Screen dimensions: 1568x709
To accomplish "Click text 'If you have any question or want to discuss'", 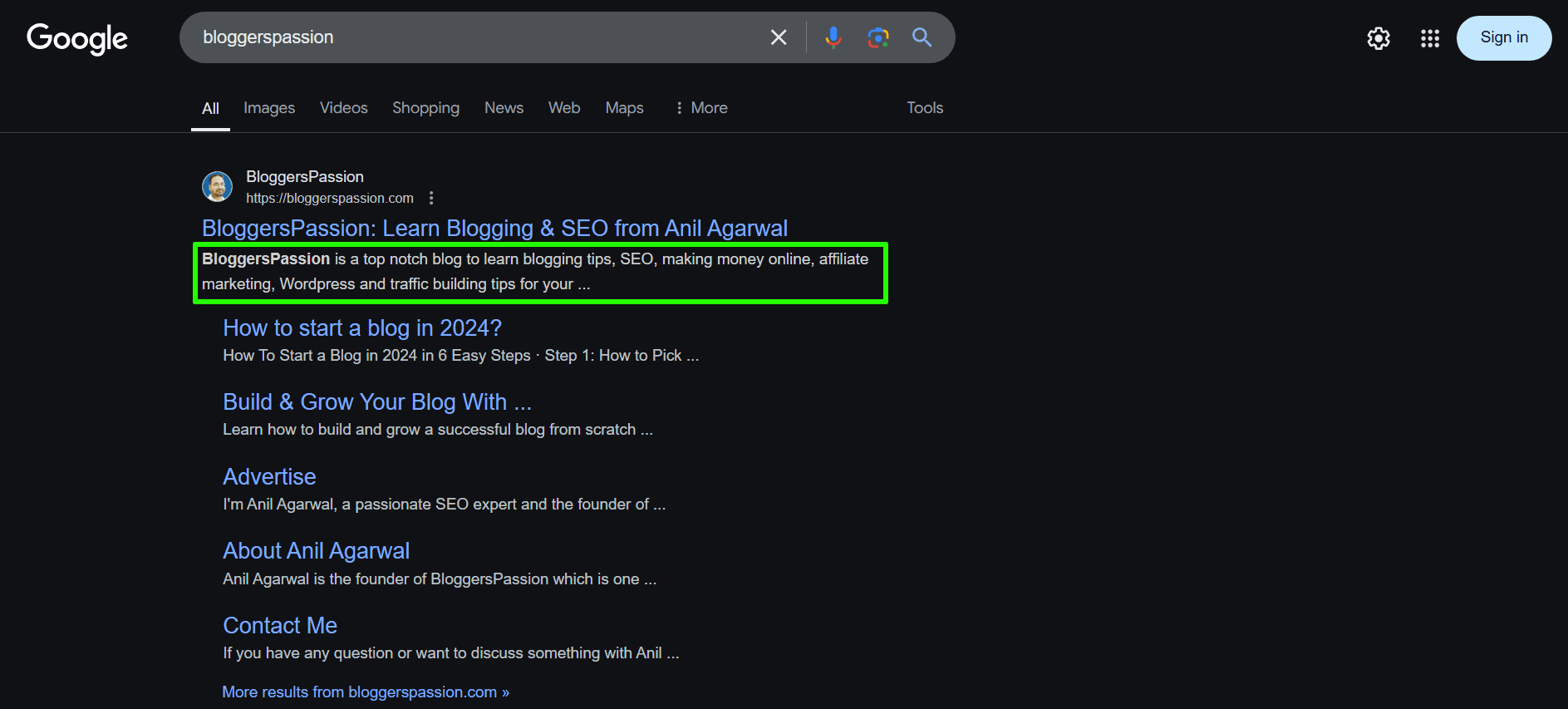I will coord(373,653).
